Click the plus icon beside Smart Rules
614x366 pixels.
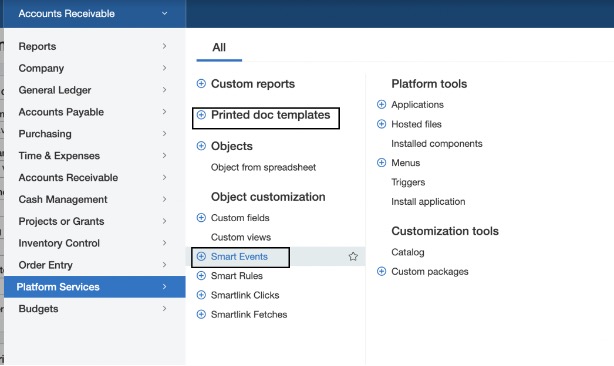pyautogui.click(x=201, y=276)
